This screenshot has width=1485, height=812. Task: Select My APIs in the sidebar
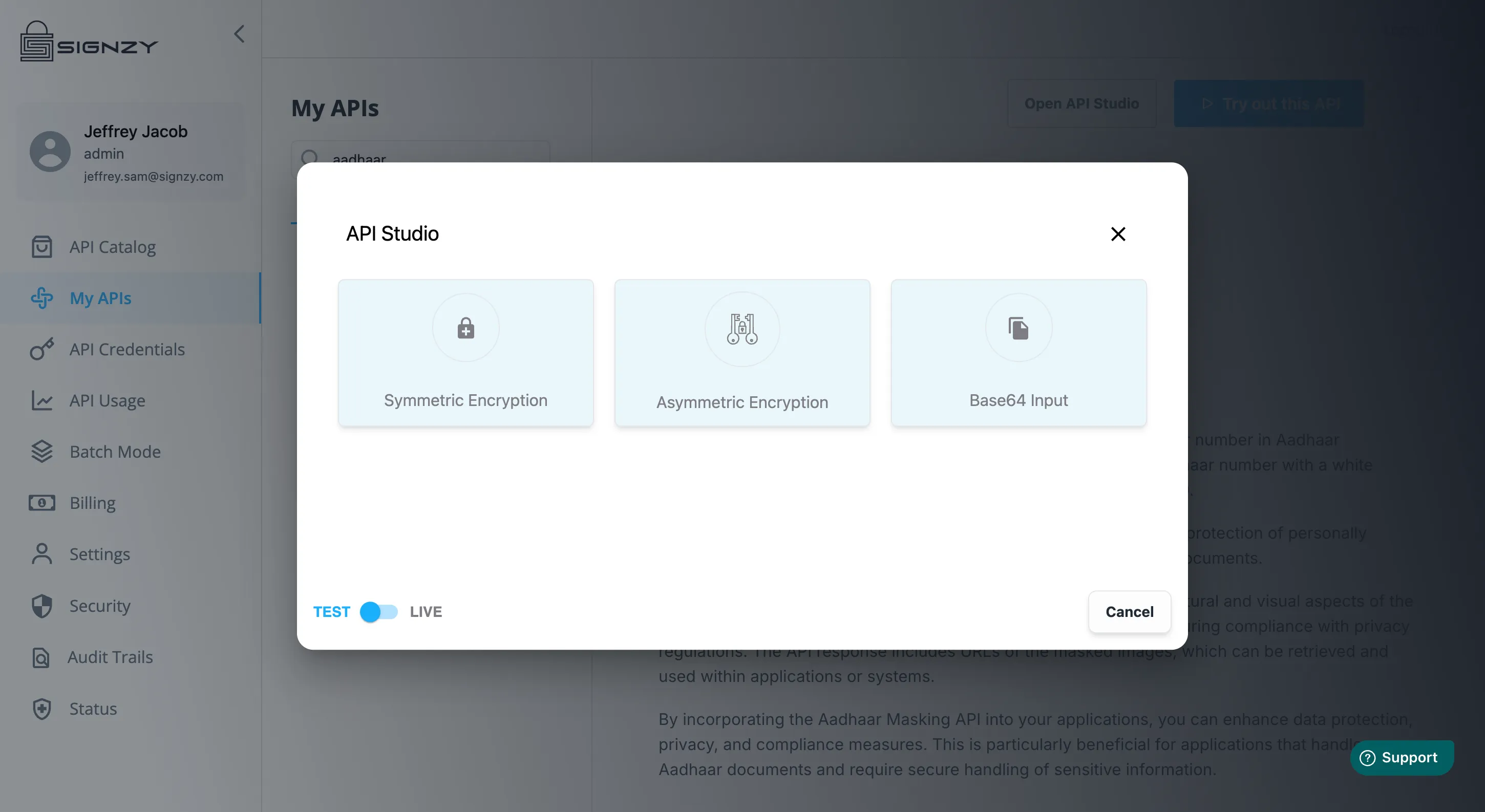130,298
